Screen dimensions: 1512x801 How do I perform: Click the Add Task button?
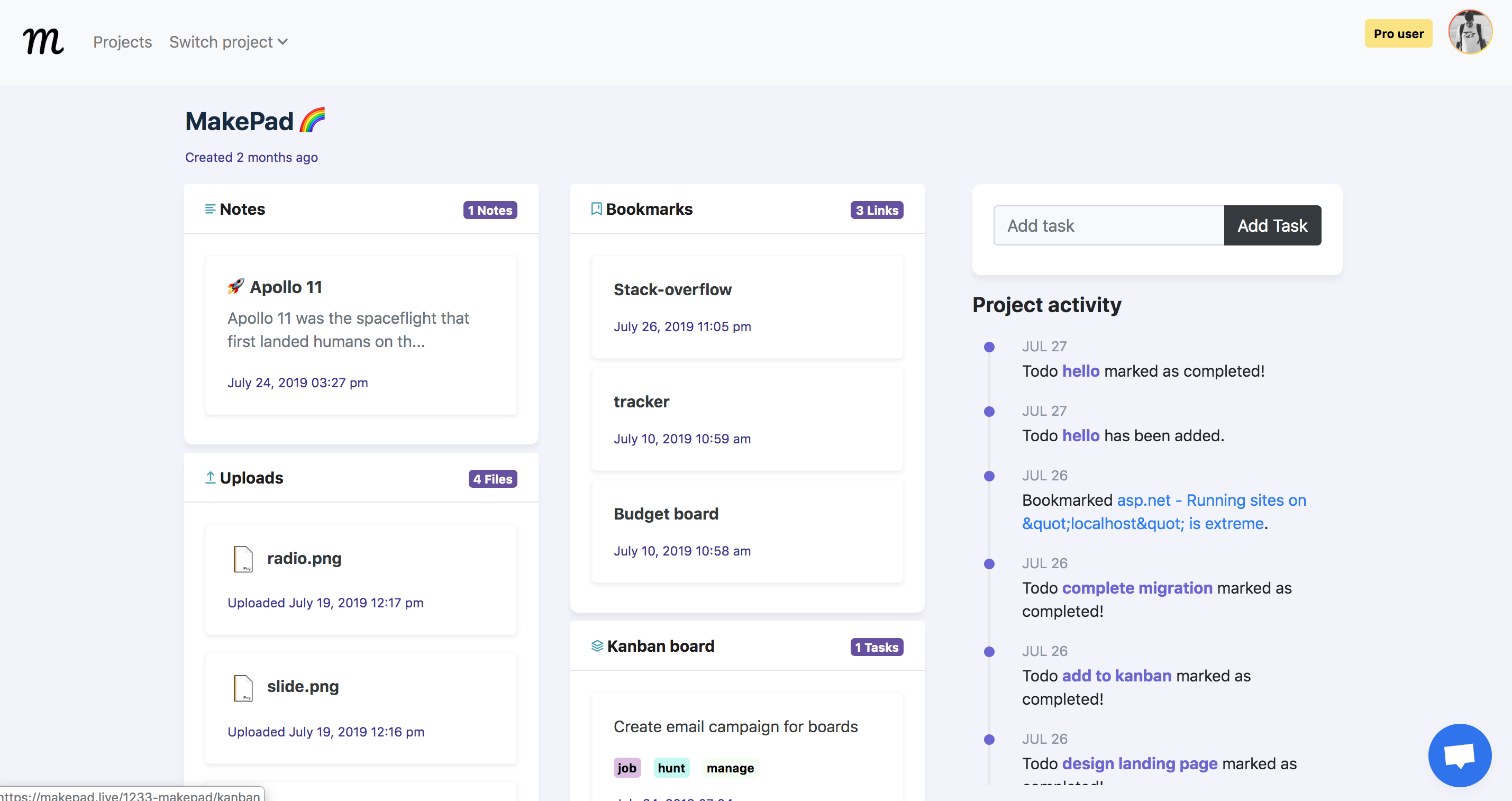pos(1272,225)
